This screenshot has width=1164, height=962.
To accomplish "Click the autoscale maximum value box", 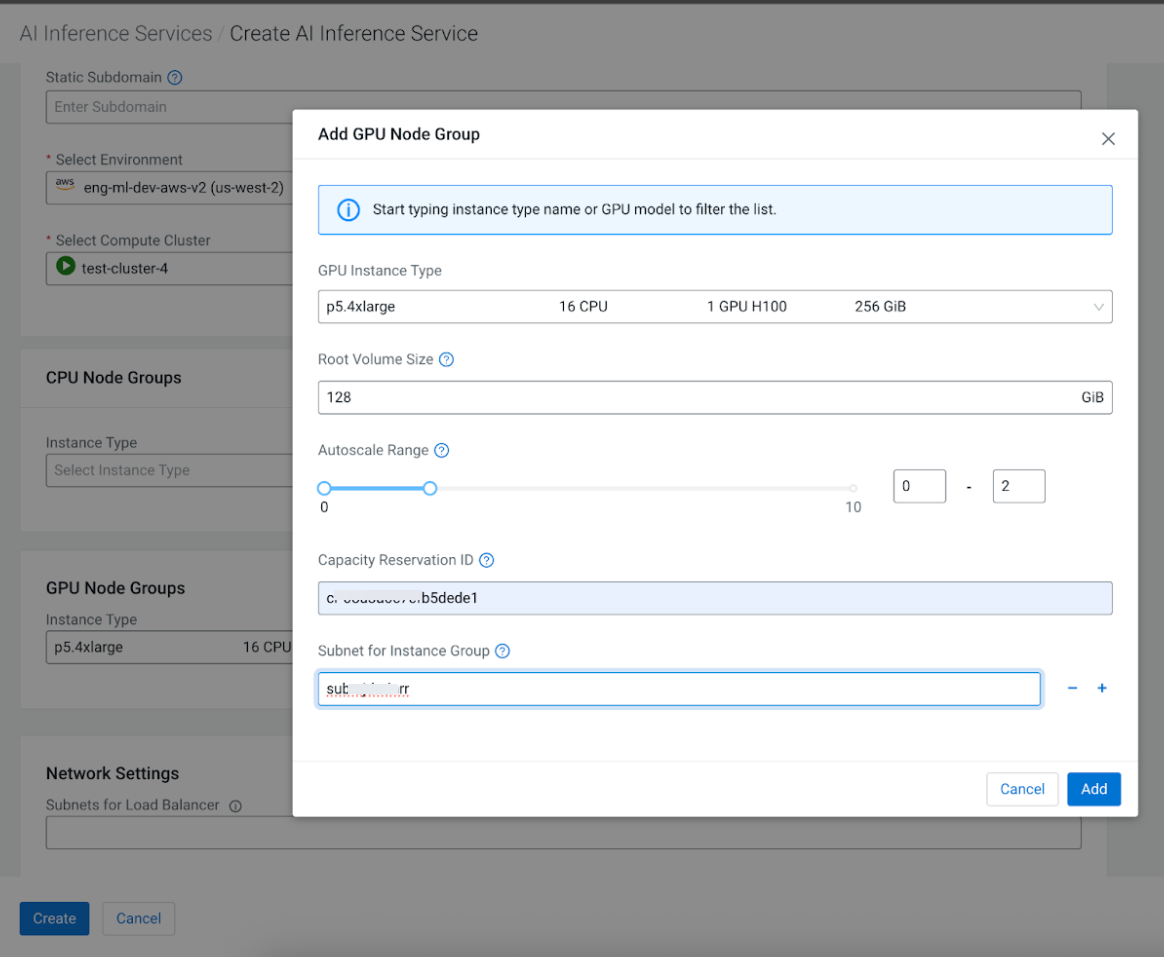I will tap(1018, 486).
